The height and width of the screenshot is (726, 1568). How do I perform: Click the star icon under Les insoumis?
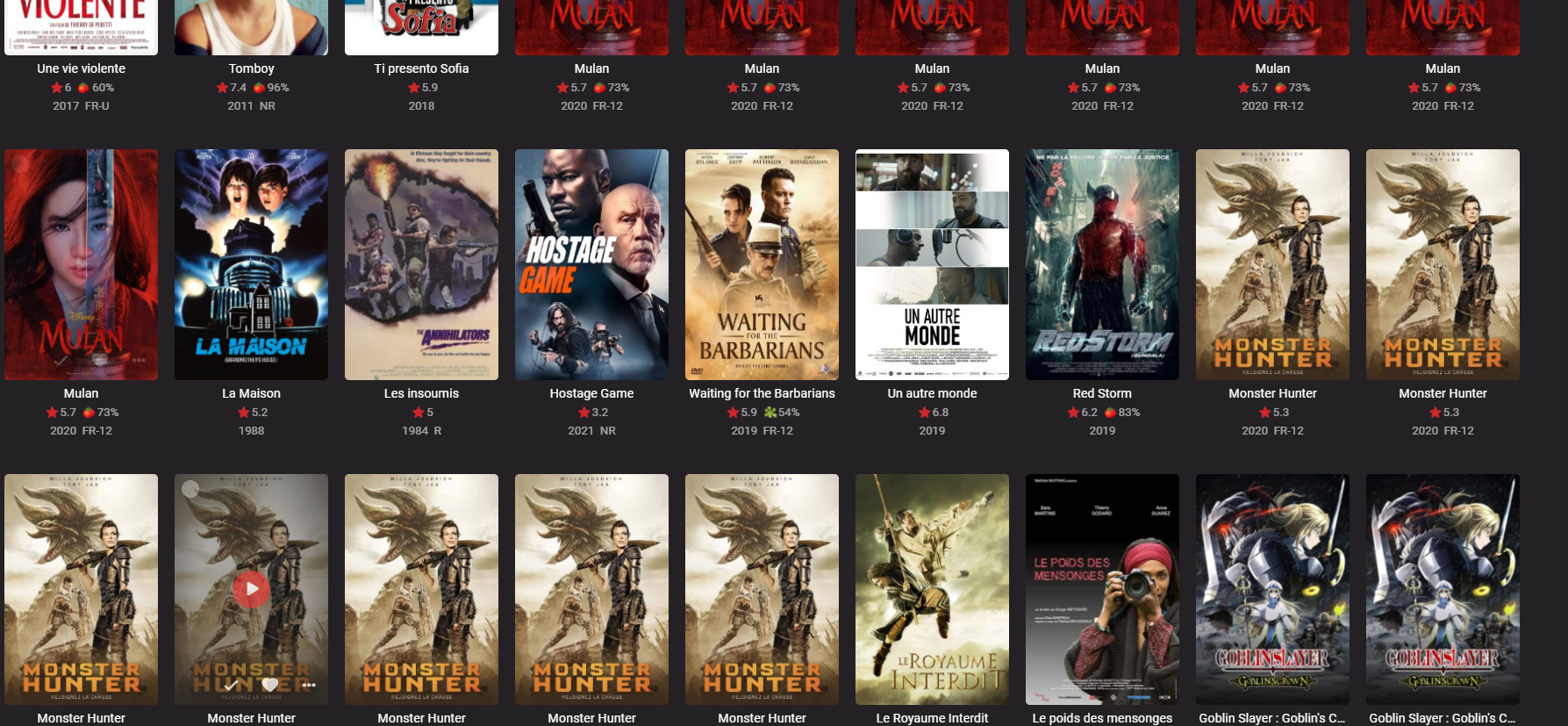pos(418,413)
